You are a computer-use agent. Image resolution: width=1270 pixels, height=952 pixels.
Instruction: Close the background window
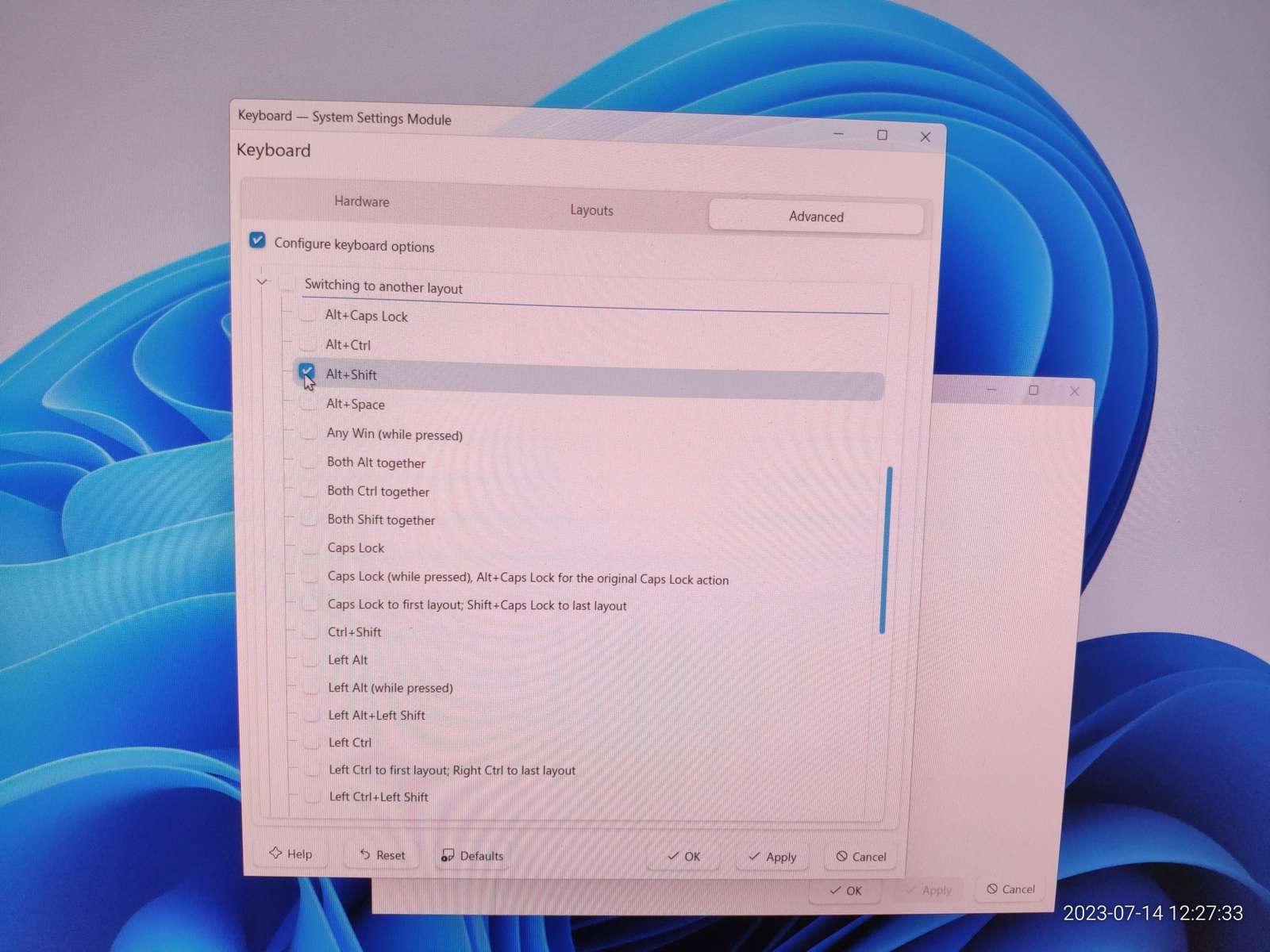pos(1075,391)
